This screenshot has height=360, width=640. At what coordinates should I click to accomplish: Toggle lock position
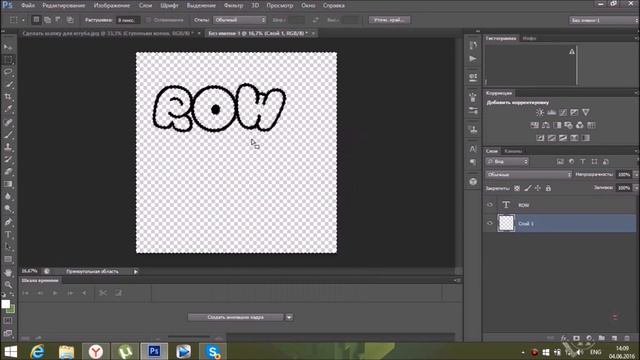[x=538, y=188]
